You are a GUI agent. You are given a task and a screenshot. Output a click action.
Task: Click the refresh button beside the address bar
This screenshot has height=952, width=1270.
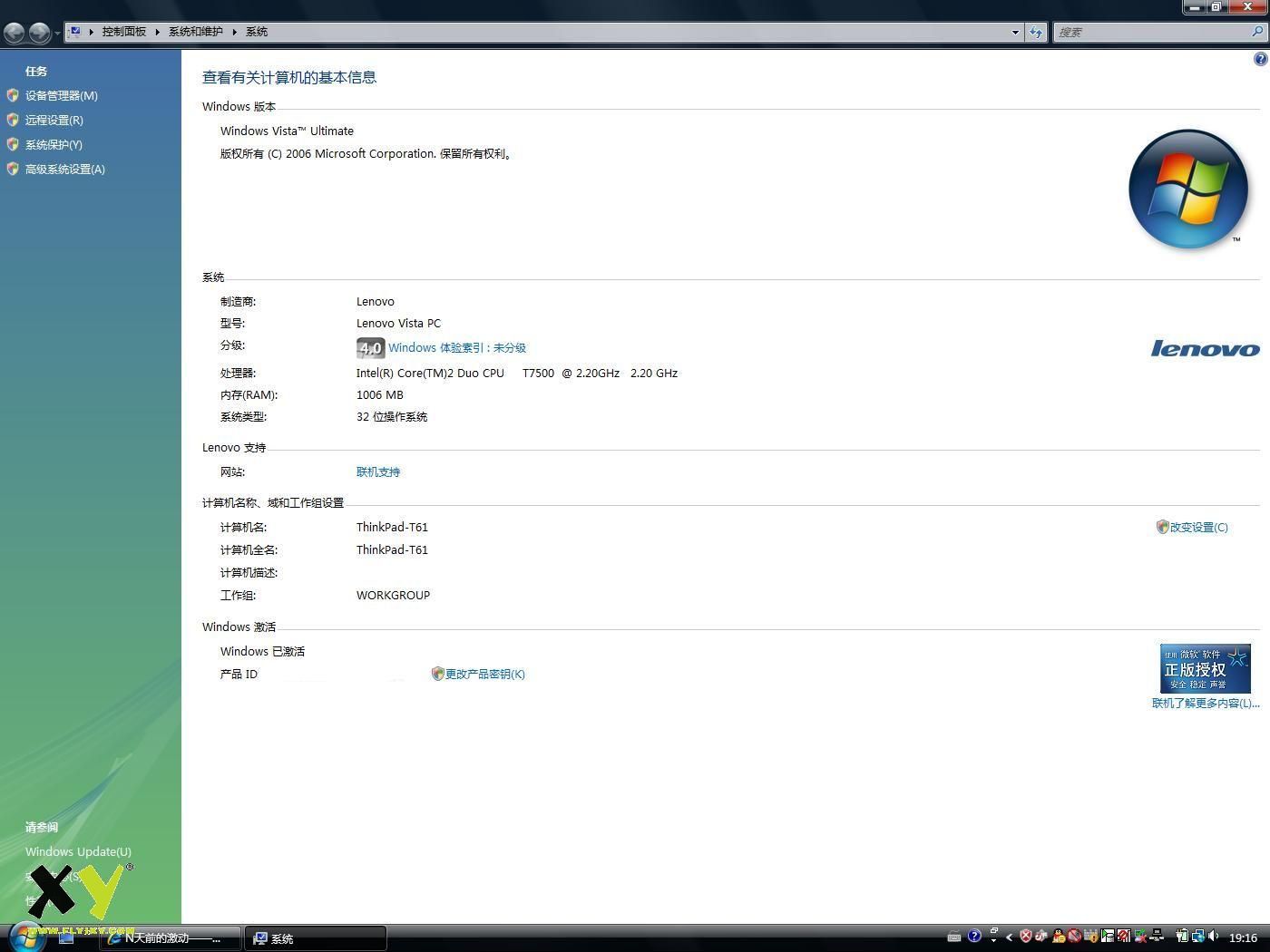[x=1036, y=32]
